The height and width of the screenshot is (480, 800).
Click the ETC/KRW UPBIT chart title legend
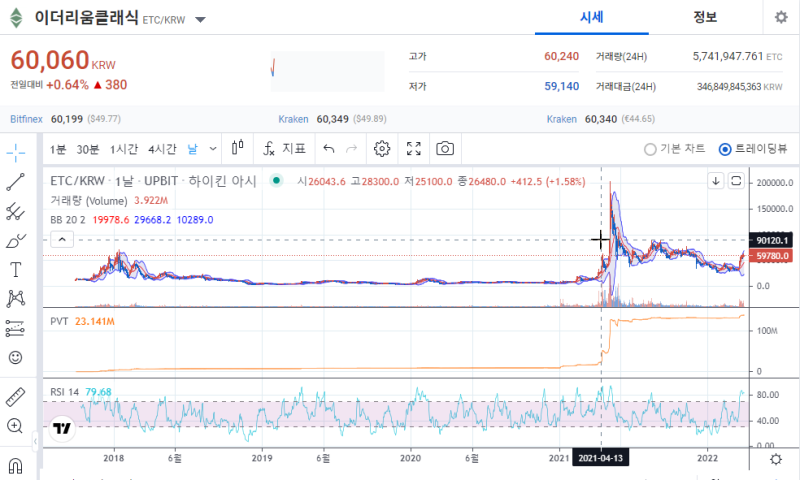tap(153, 181)
